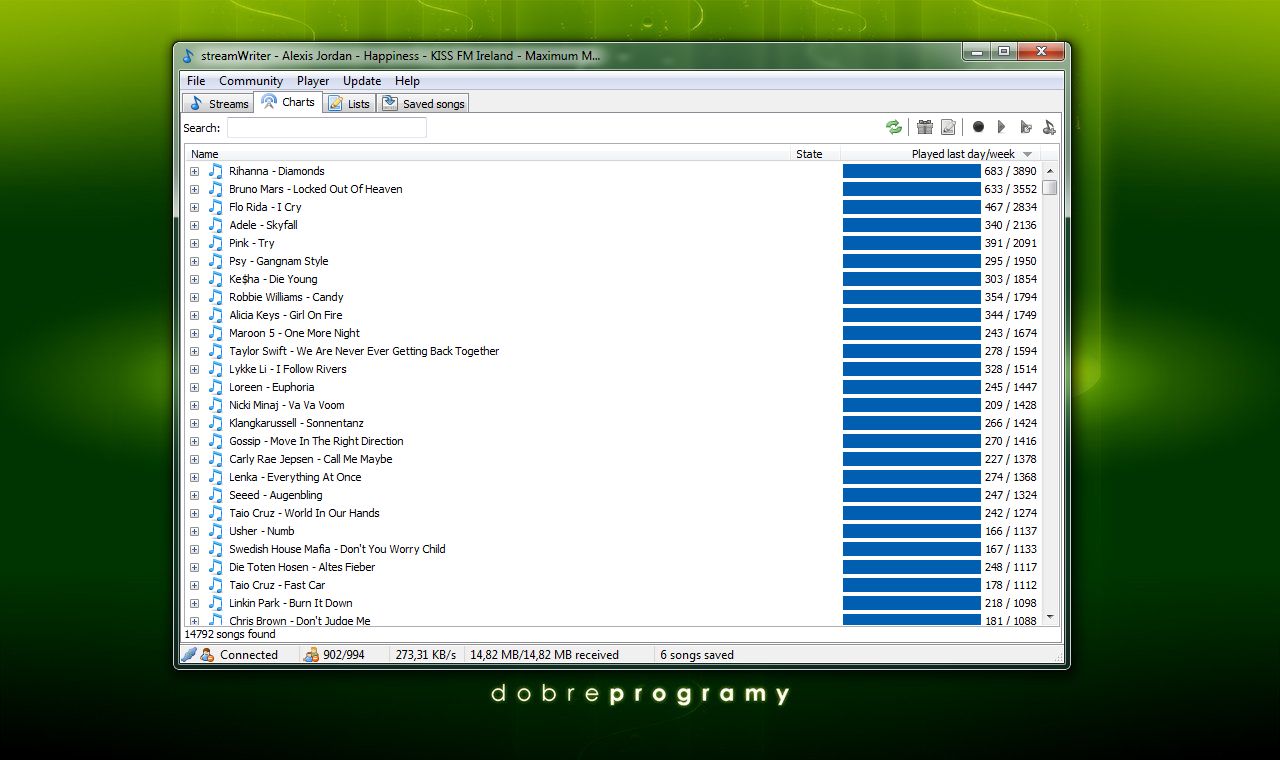Click the scrollbar down arrow of the chart list
1280x760 pixels.
pos(1050,617)
